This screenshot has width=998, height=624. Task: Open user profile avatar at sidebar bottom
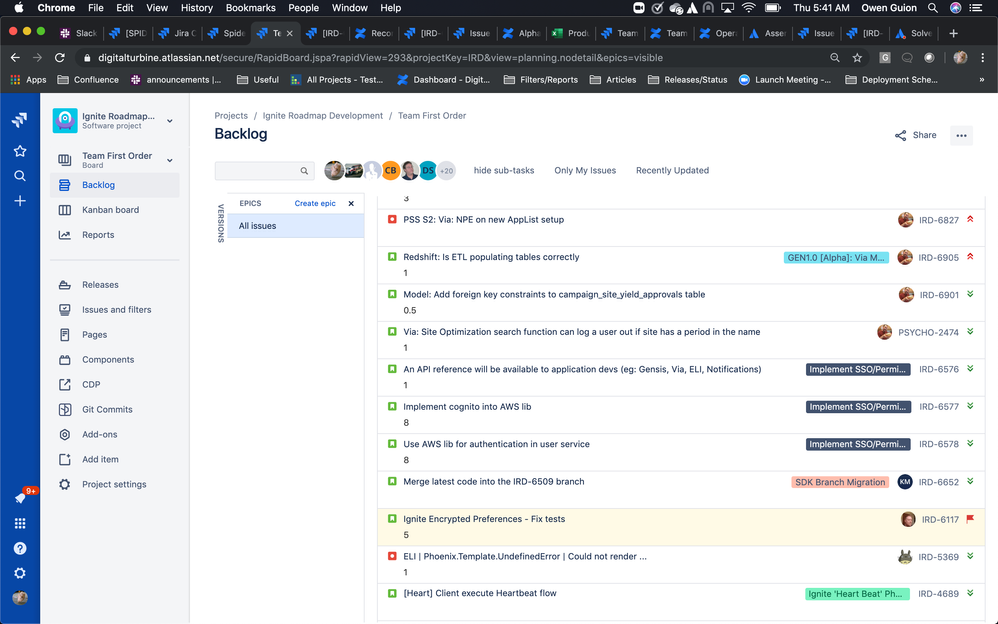tap(20, 598)
